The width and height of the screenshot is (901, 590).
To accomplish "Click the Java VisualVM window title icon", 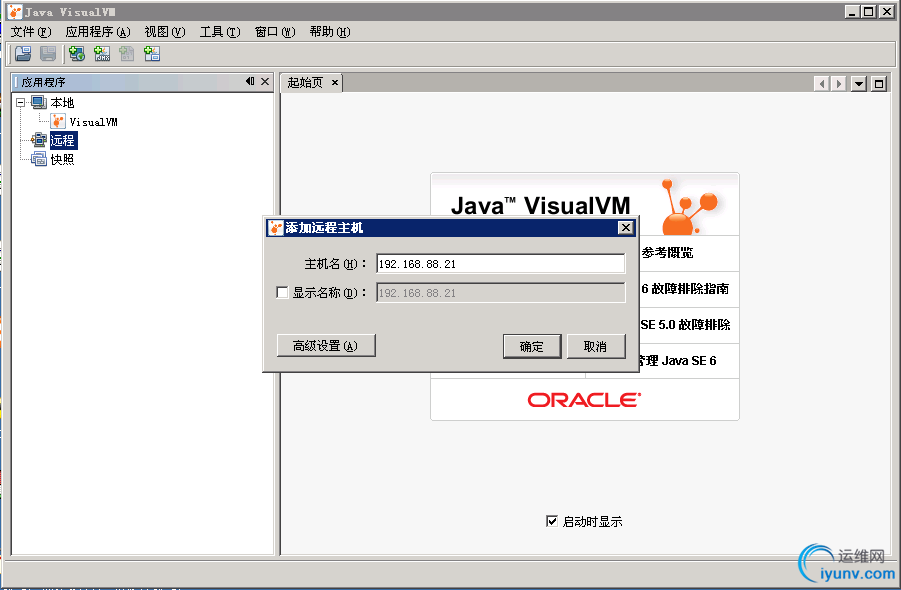I will point(15,11).
